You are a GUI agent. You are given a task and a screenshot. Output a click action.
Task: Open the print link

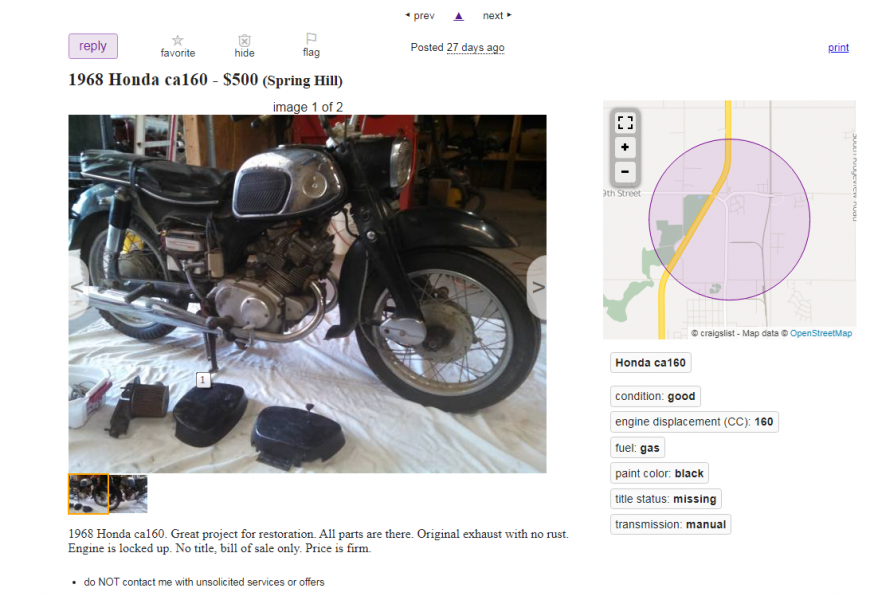838,48
